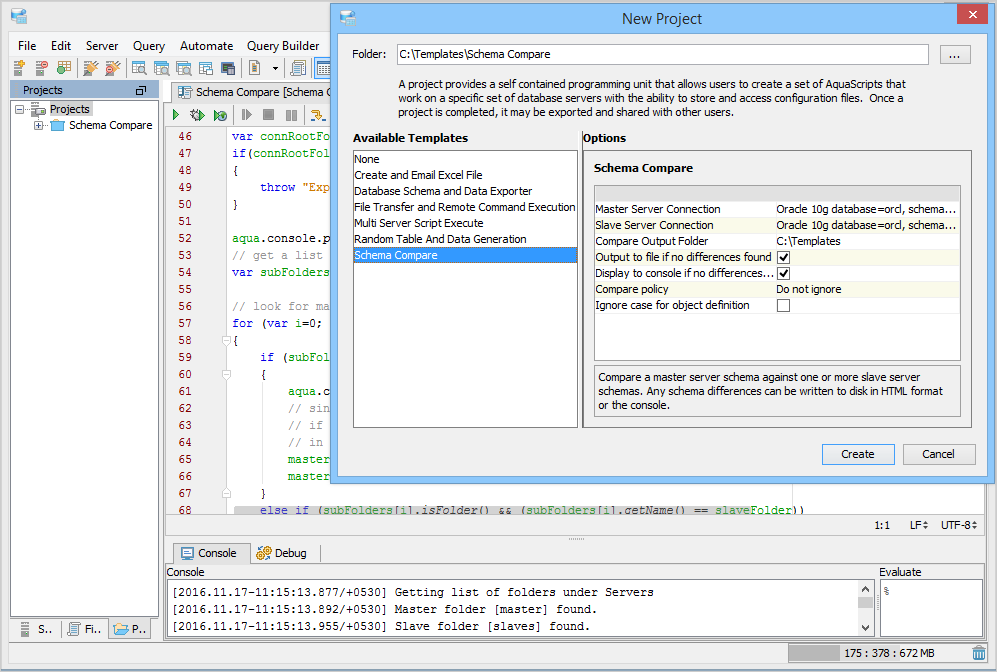
Task: Click the Create button
Action: 858,454
